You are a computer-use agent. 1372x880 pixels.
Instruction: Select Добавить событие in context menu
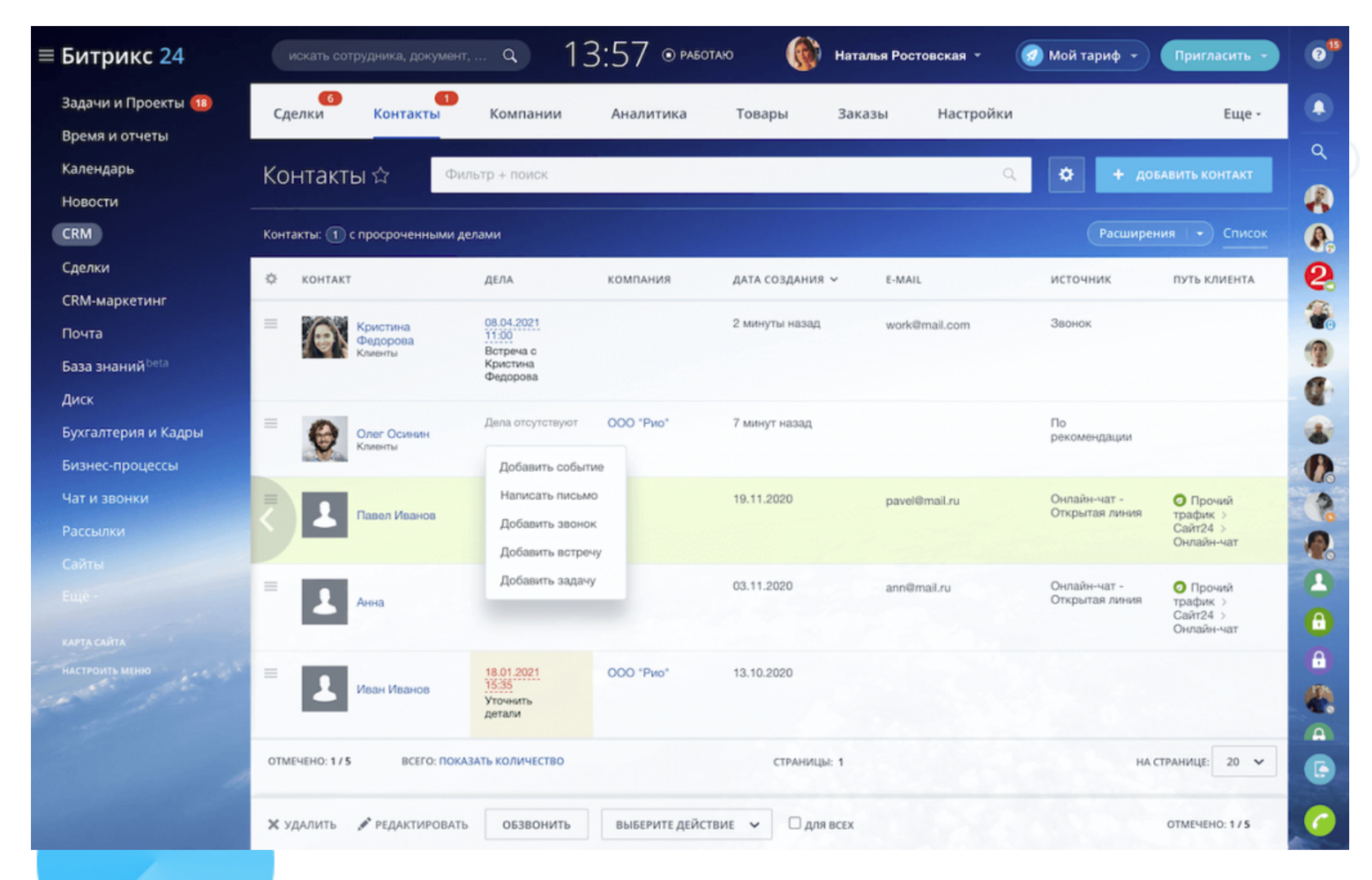[551, 467]
